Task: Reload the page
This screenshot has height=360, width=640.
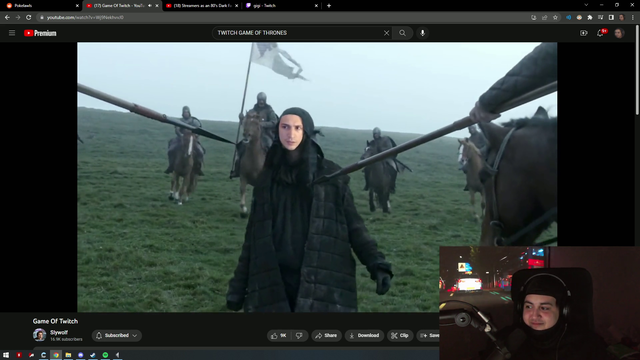Action: (x=29, y=18)
